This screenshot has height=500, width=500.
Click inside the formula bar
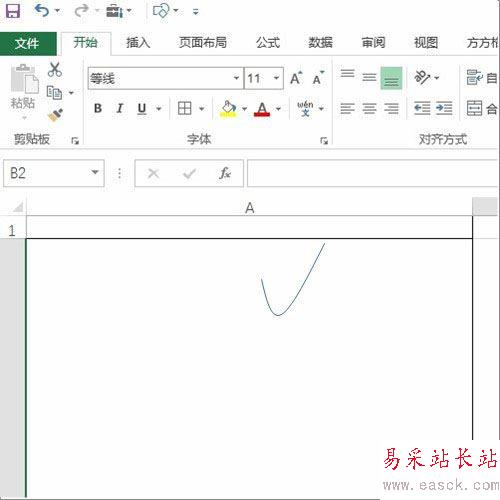[x=373, y=173]
